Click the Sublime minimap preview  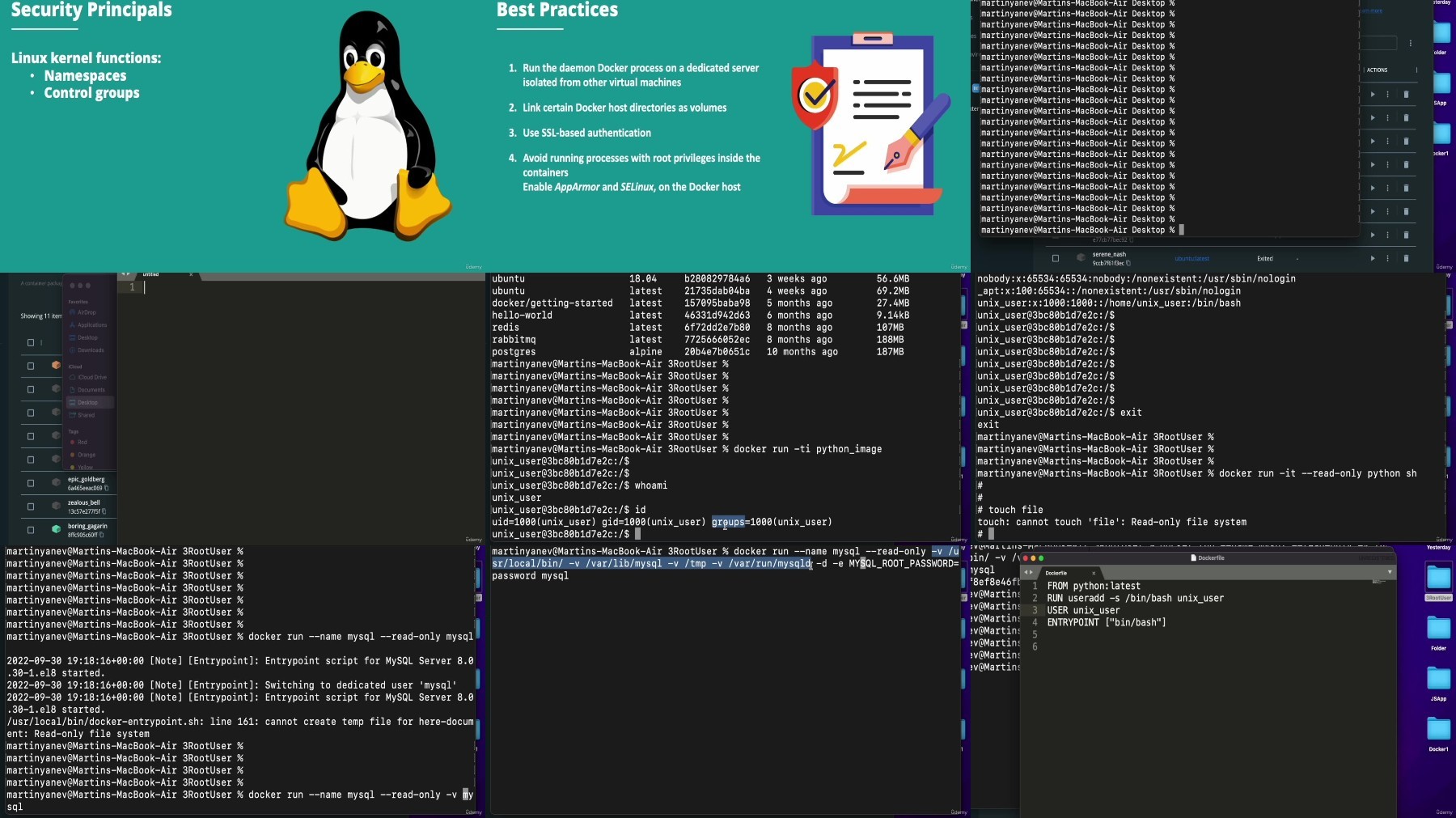click(x=1378, y=583)
